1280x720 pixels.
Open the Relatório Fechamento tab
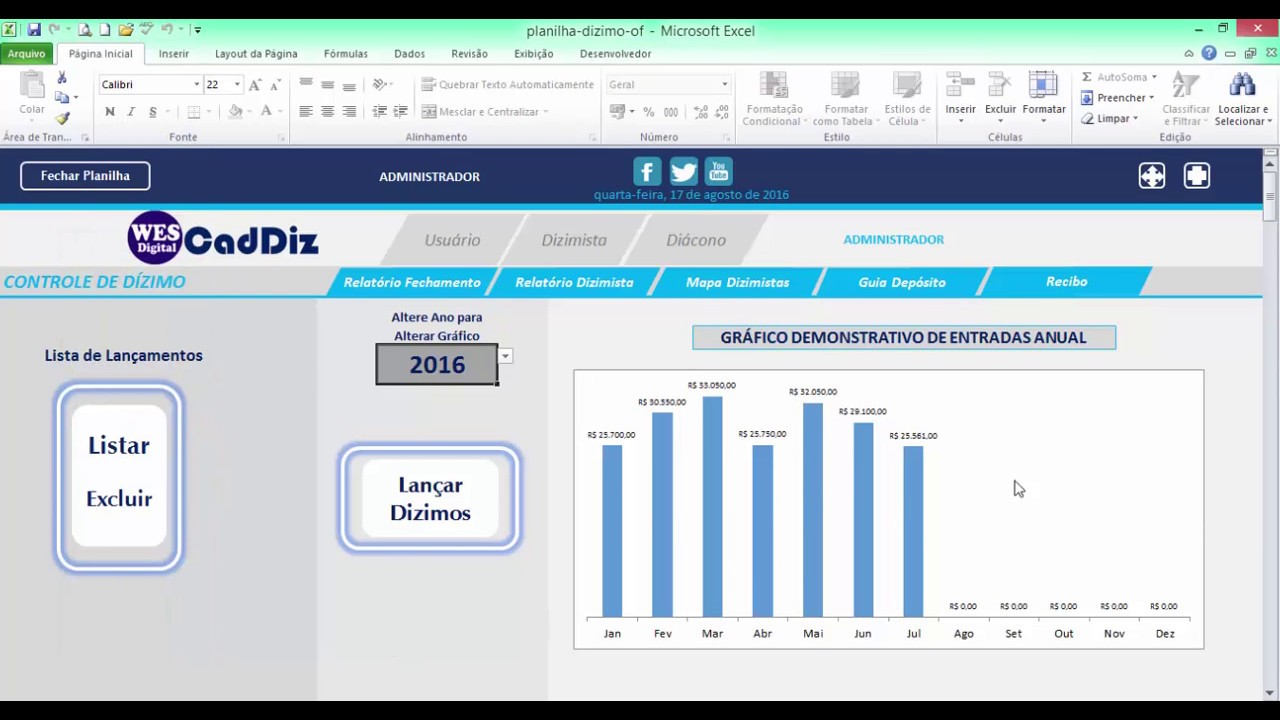tap(412, 282)
